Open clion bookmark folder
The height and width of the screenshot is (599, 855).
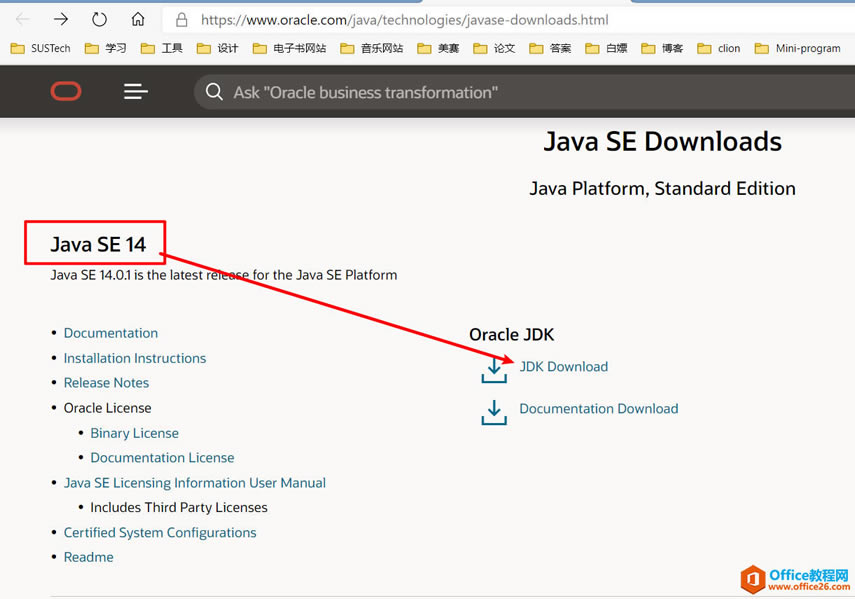pyautogui.click(x=719, y=49)
